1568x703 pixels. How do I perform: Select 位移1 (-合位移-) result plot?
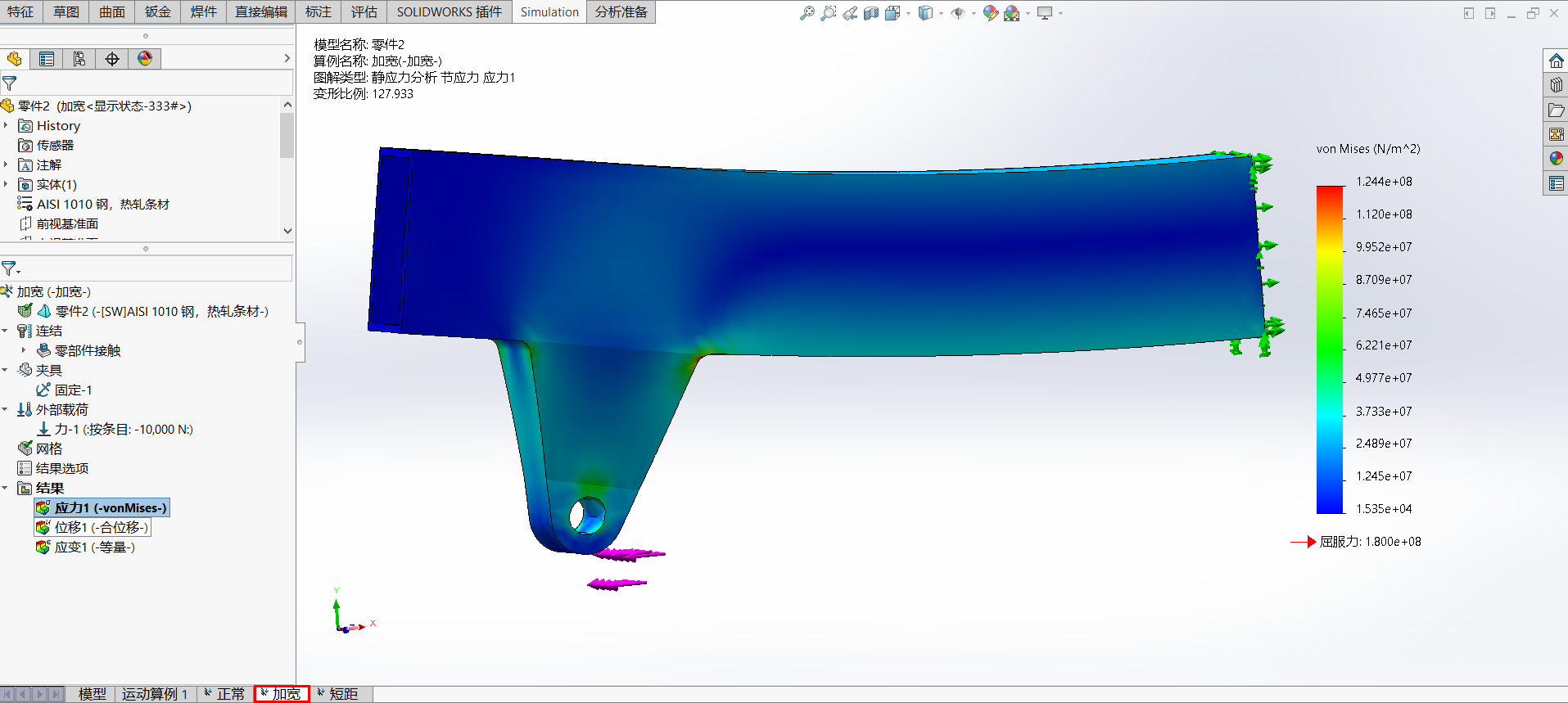[93, 527]
